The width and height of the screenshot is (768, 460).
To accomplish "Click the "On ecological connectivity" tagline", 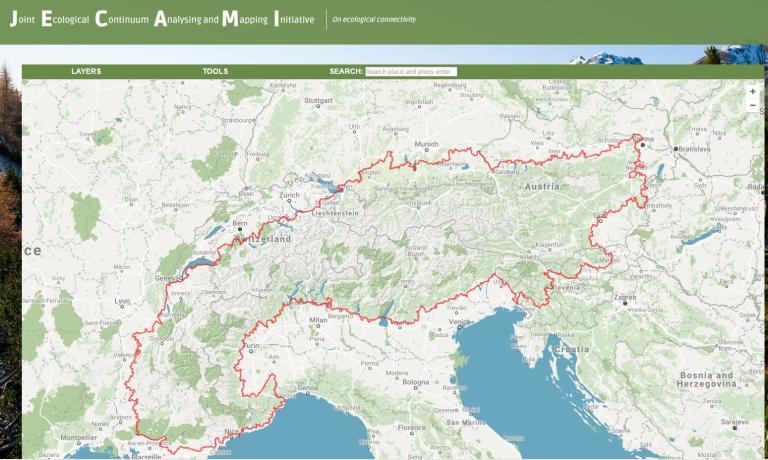I will tap(374, 20).
